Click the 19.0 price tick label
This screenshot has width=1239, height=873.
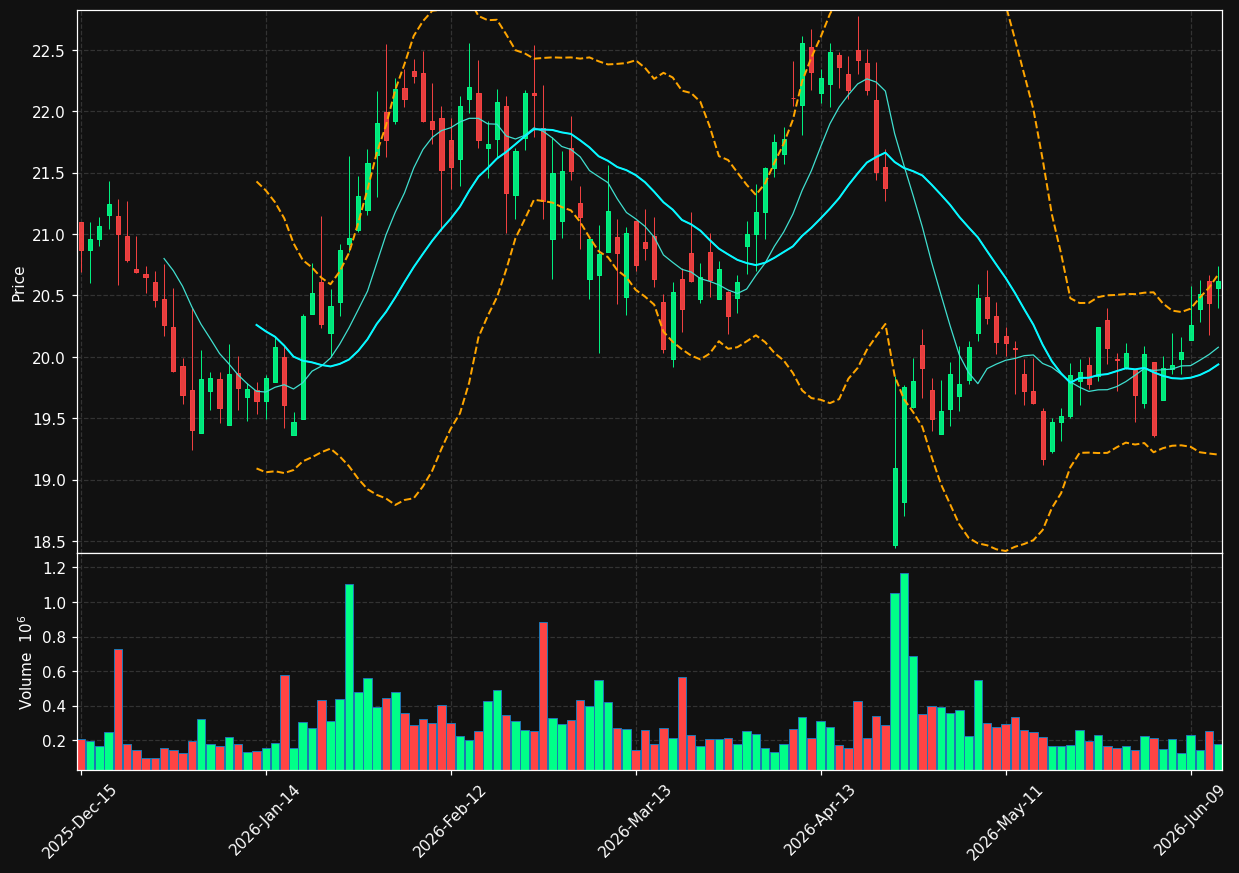pos(49,481)
